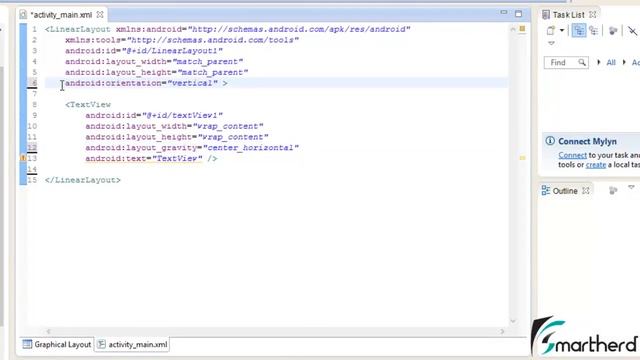Click the android:text="TextView" attribute
Viewport: 640px width, 360px height.
point(144,158)
